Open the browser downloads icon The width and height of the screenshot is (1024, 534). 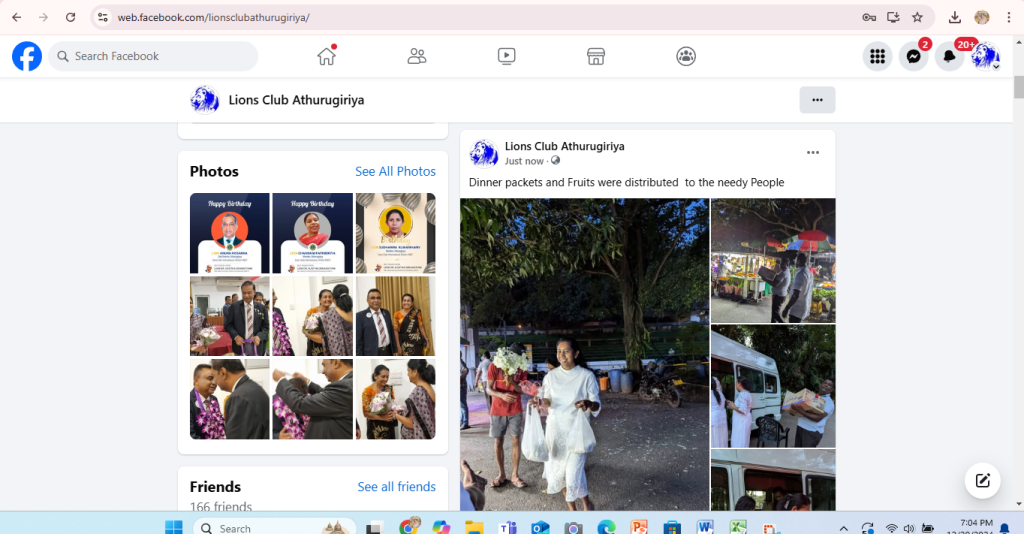click(x=955, y=18)
